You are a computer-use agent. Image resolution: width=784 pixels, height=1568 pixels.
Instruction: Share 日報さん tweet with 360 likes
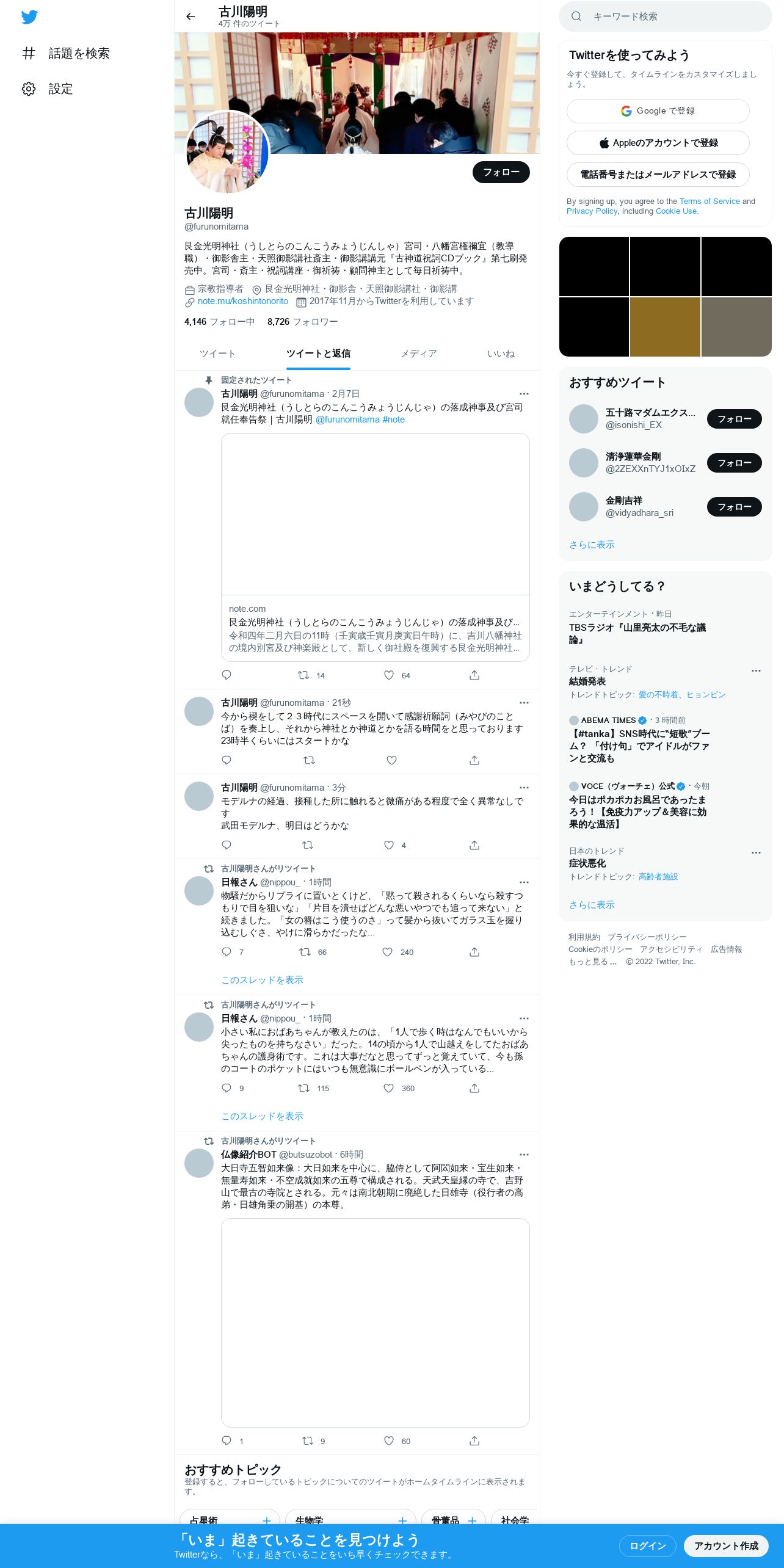(x=474, y=1088)
